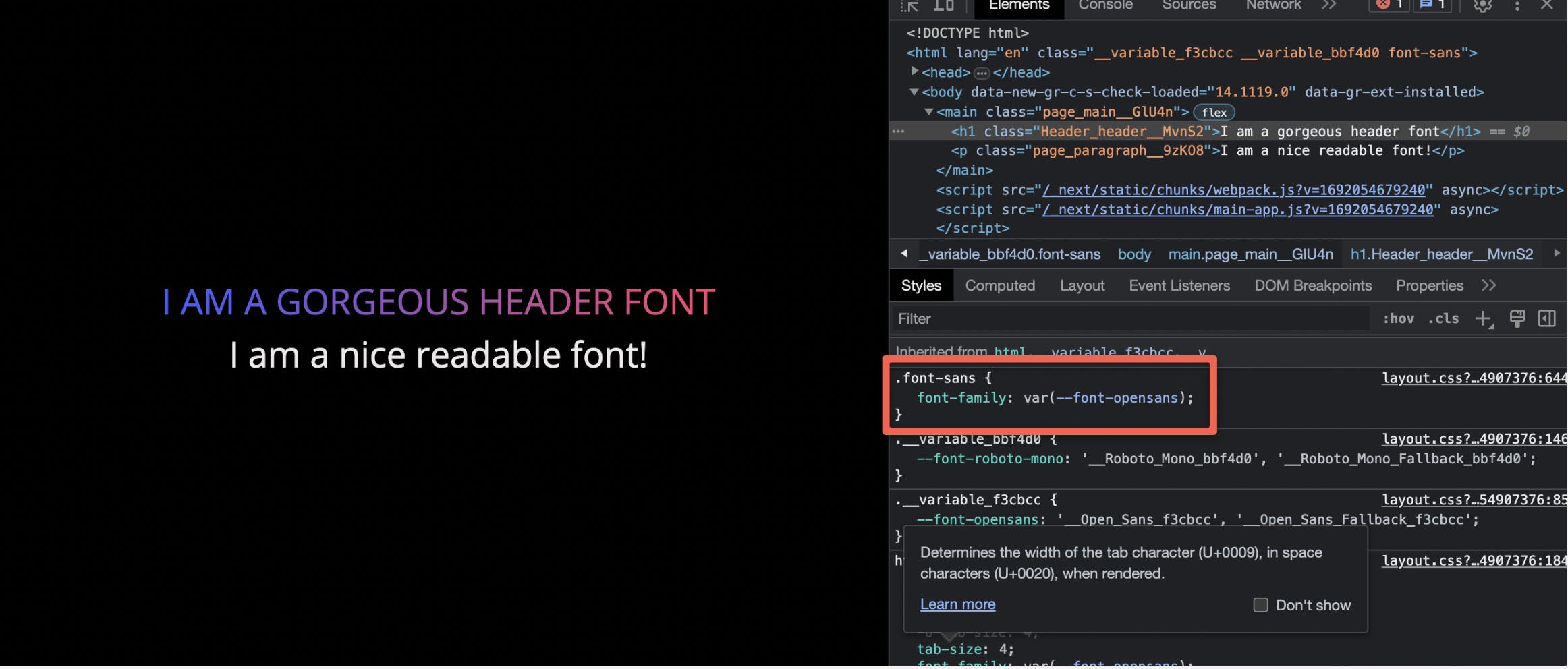This screenshot has width=1568, height=669.
Task: Open layout.css link for .__variable_bbf4d0 rule
Action: click(x=1474, y=440)
